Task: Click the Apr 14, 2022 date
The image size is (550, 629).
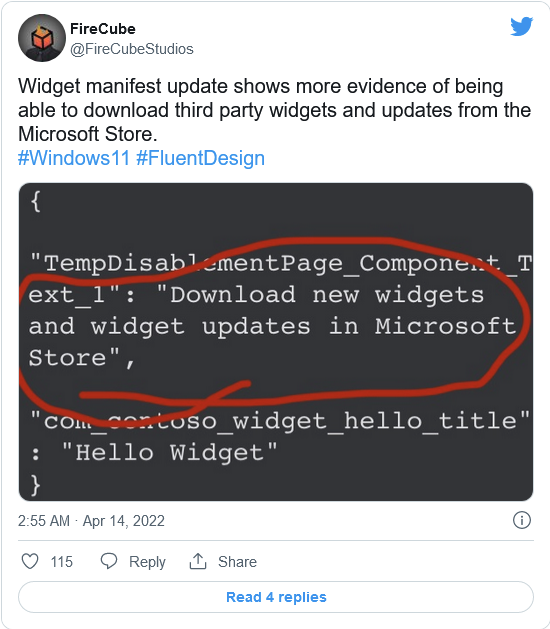Action: (x=124, y=521)
